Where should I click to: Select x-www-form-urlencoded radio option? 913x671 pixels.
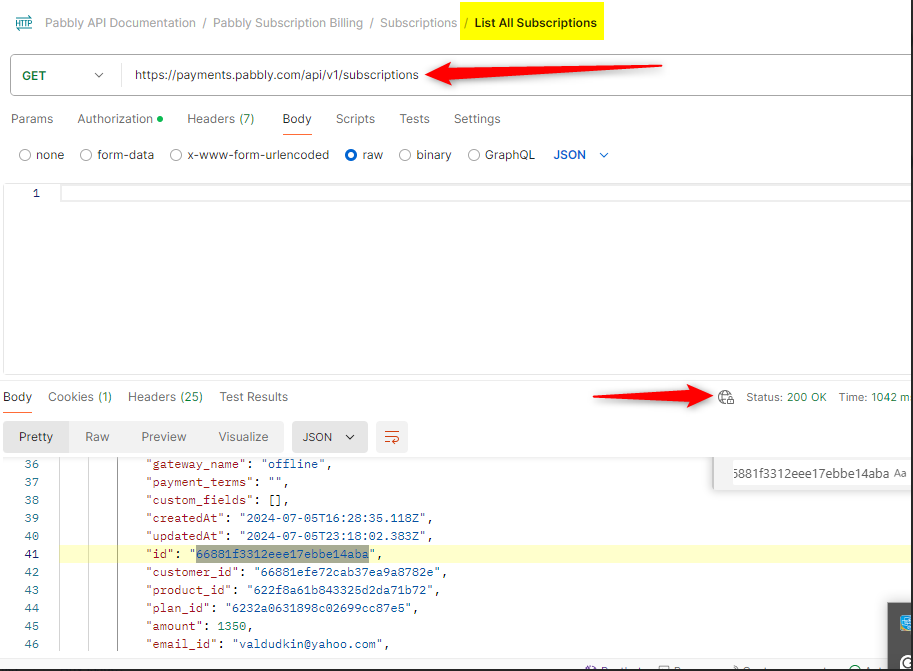coord(176,155)
